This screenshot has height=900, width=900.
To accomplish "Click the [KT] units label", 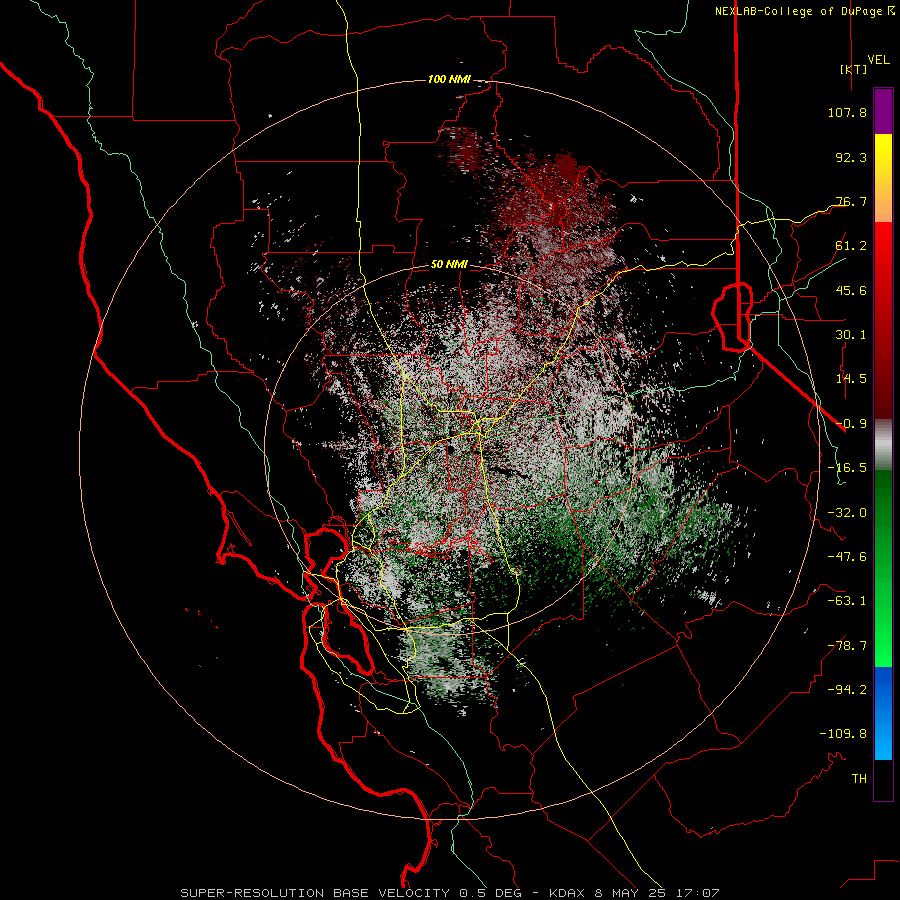I will (853, 69).
